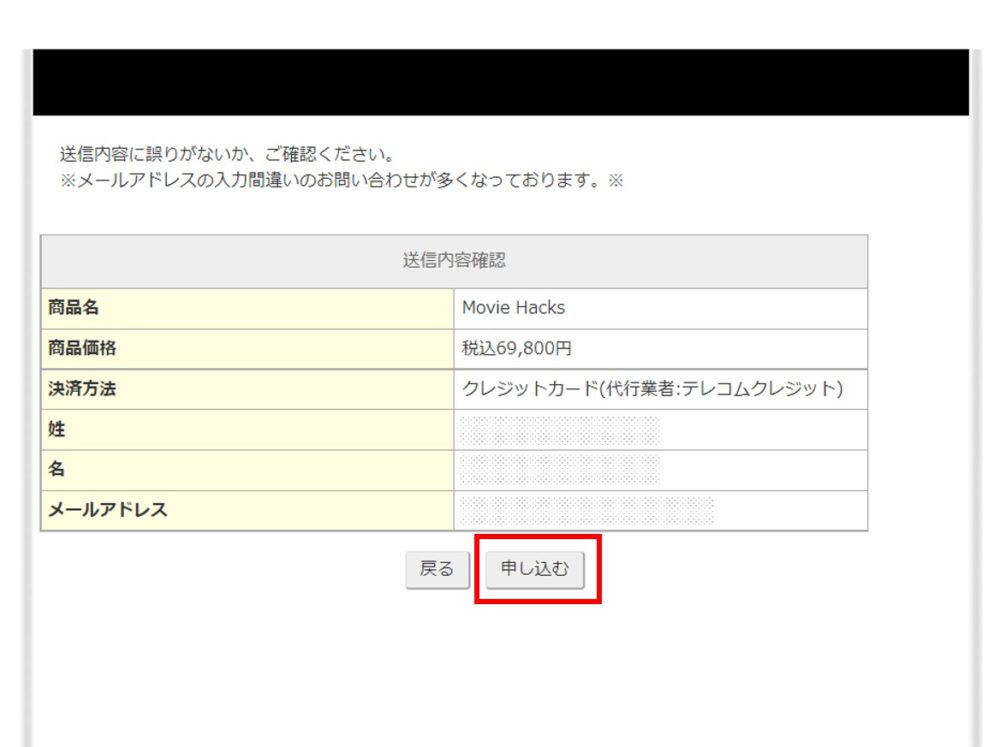Click the blurred 名 value cell
The image size is (1000, 747).
(x=661, y=470)
